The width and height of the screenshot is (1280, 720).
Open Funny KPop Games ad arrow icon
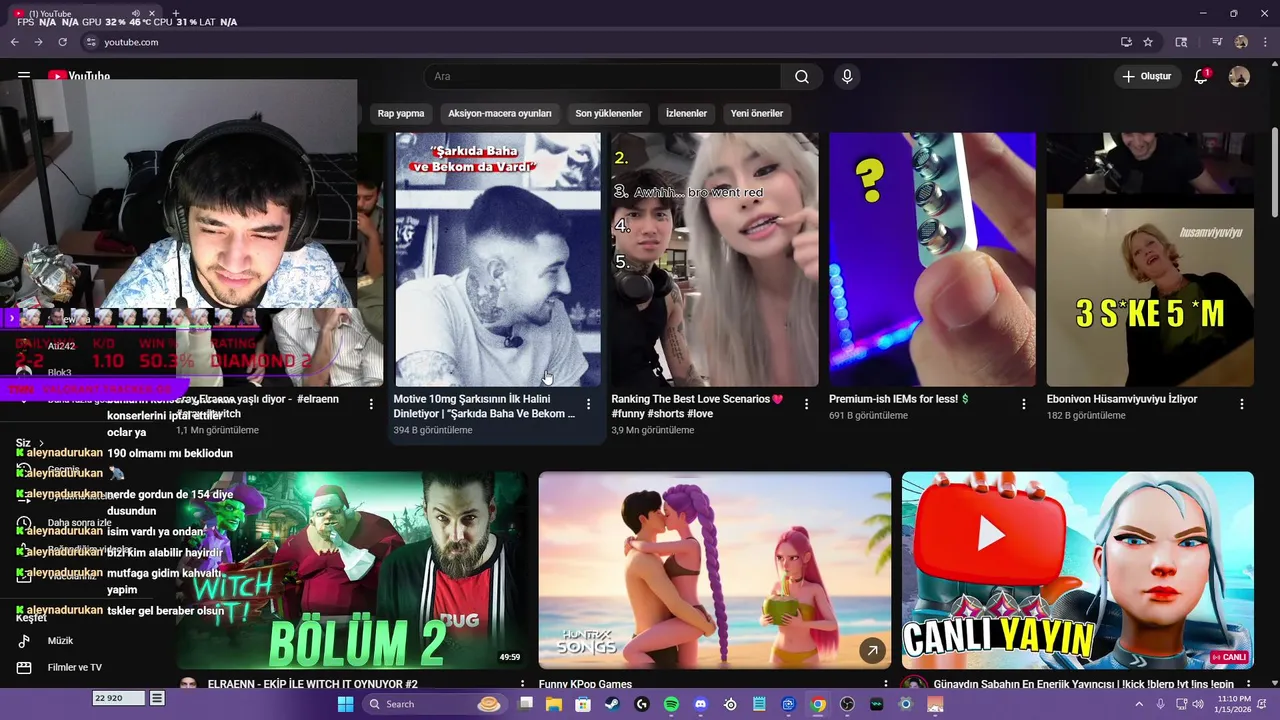(872, 651)
